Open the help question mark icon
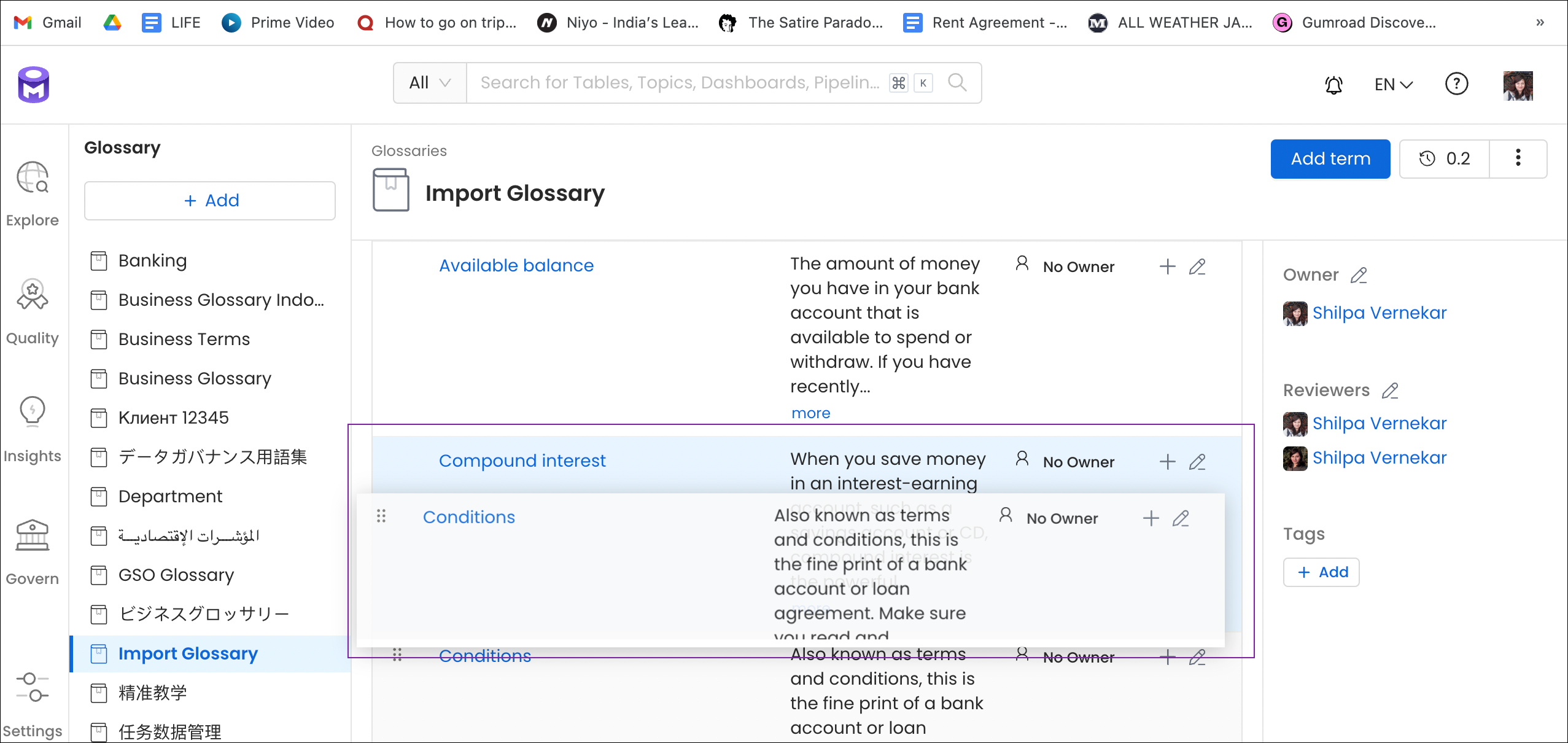Viewport: 1568px width, 743px height. [1456, 84]
